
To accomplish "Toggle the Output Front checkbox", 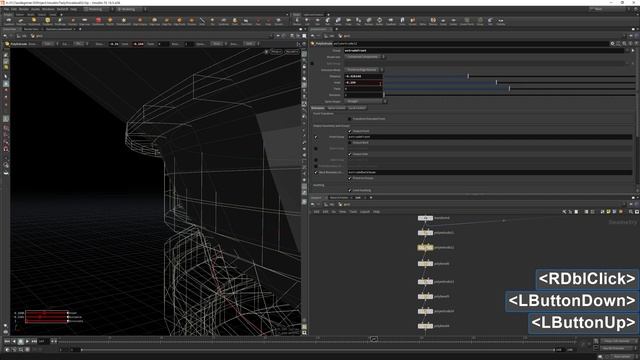I will tap(349, 131).
